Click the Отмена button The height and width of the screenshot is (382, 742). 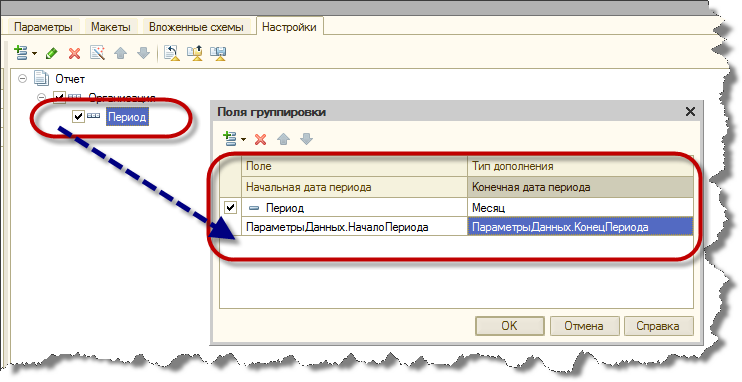coord(584,326)
